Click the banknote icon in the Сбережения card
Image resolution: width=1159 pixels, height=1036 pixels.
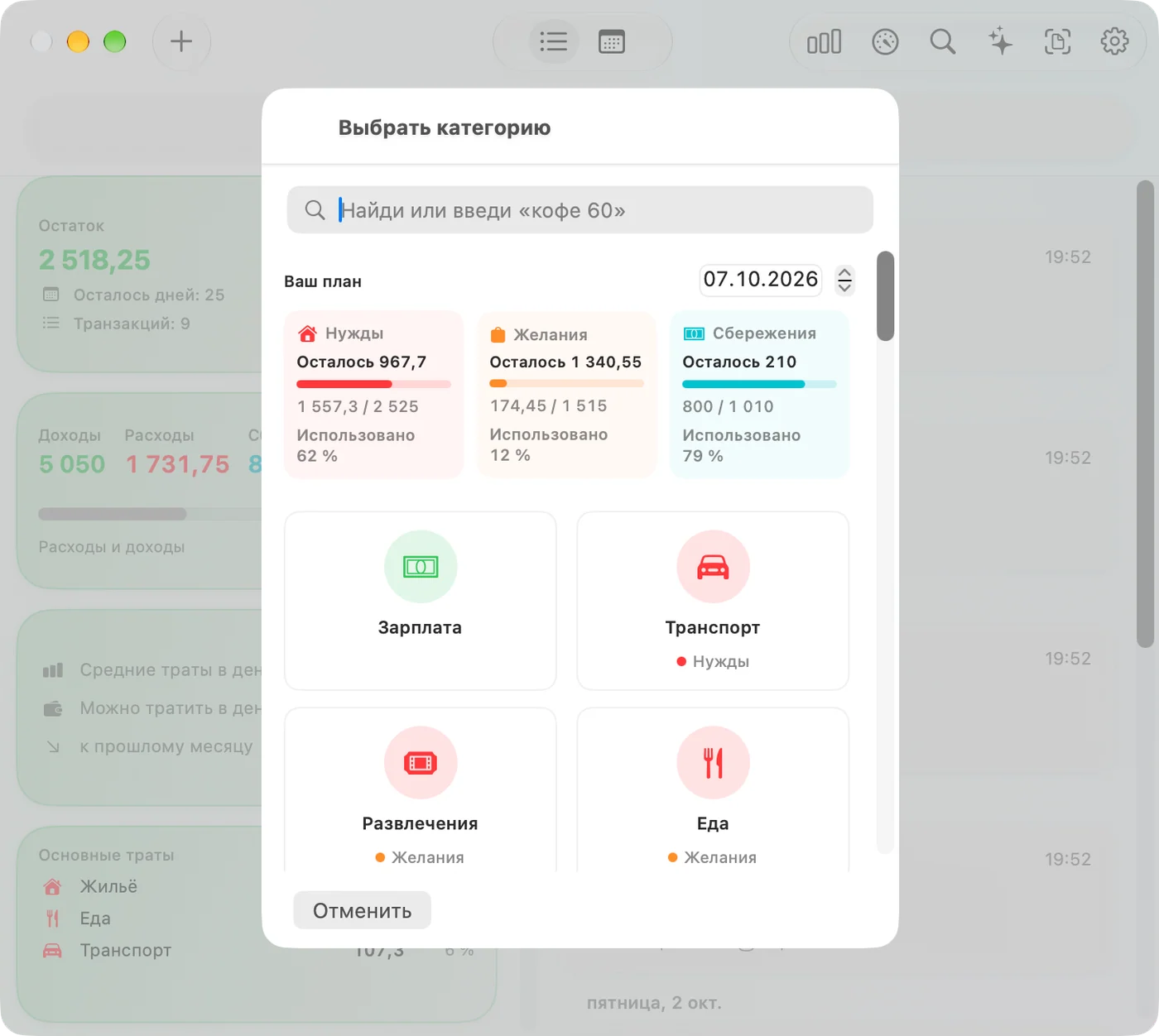[x=694, y=333]
